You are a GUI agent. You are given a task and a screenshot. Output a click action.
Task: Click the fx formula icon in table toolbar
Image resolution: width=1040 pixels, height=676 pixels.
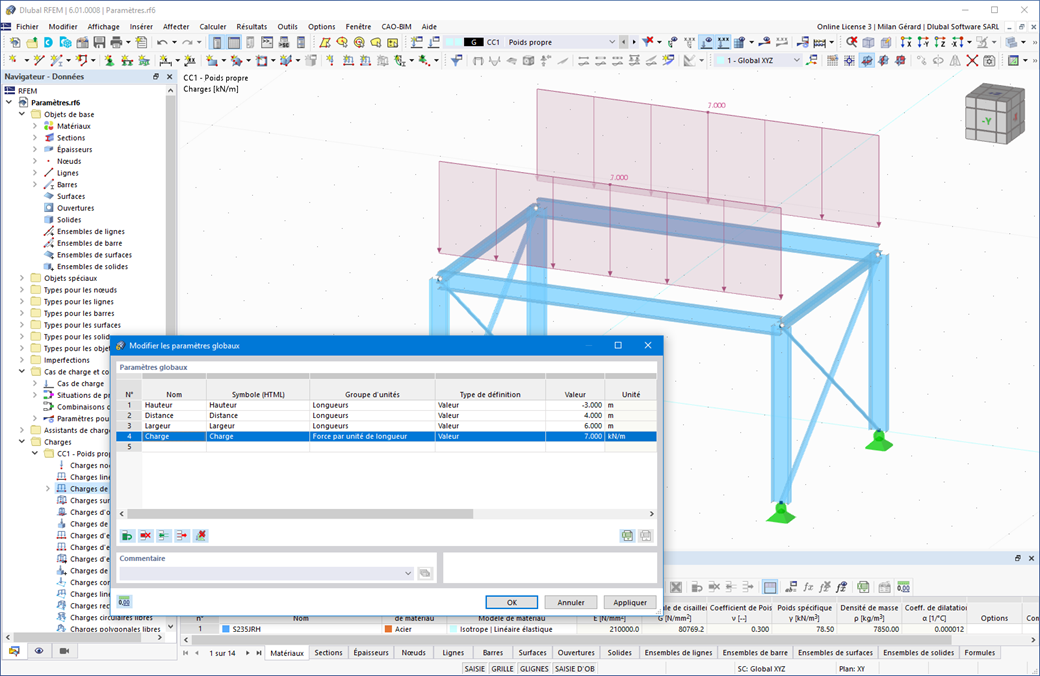tap(808, 587)
